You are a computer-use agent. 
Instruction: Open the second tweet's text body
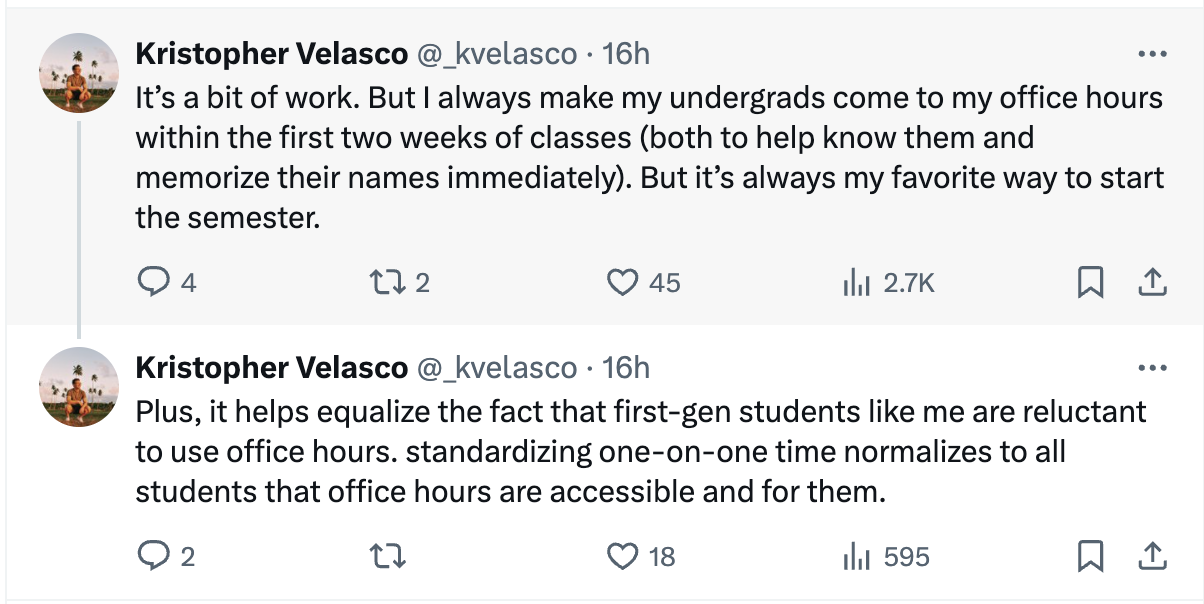[x=640, y=452]
